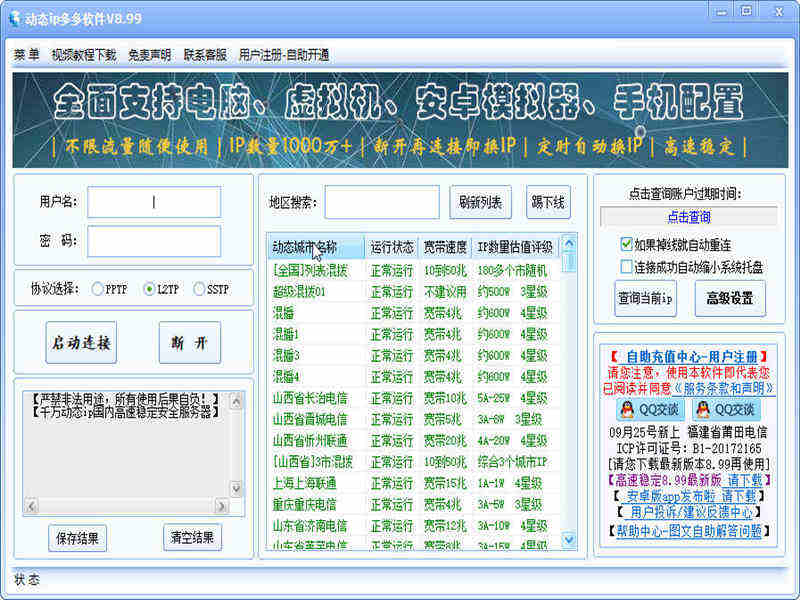
Task: Click the result log's scroll right arrow
Action: point(221,506)
